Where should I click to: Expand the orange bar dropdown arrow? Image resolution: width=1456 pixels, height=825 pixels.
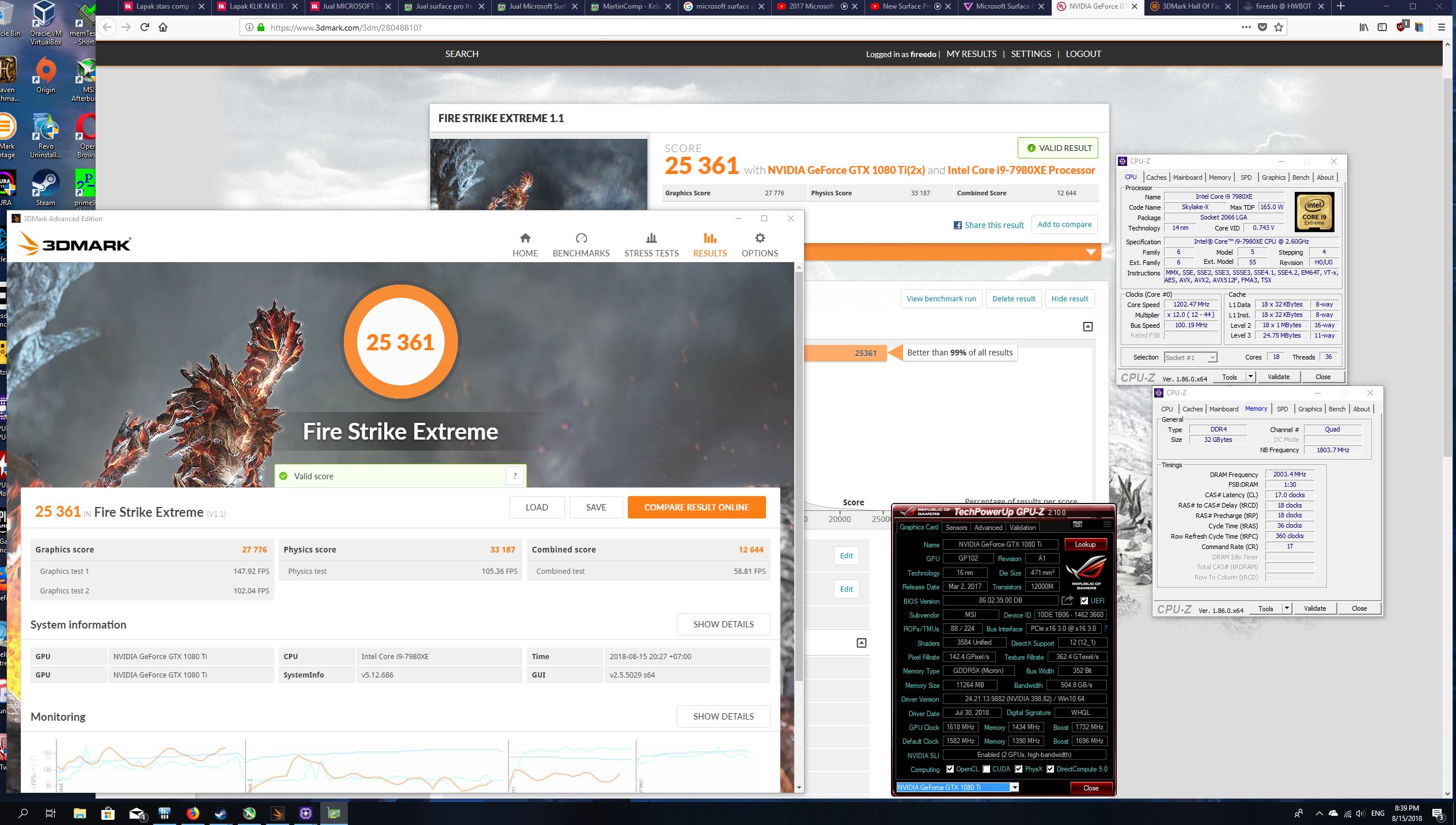pos(1090,252)
